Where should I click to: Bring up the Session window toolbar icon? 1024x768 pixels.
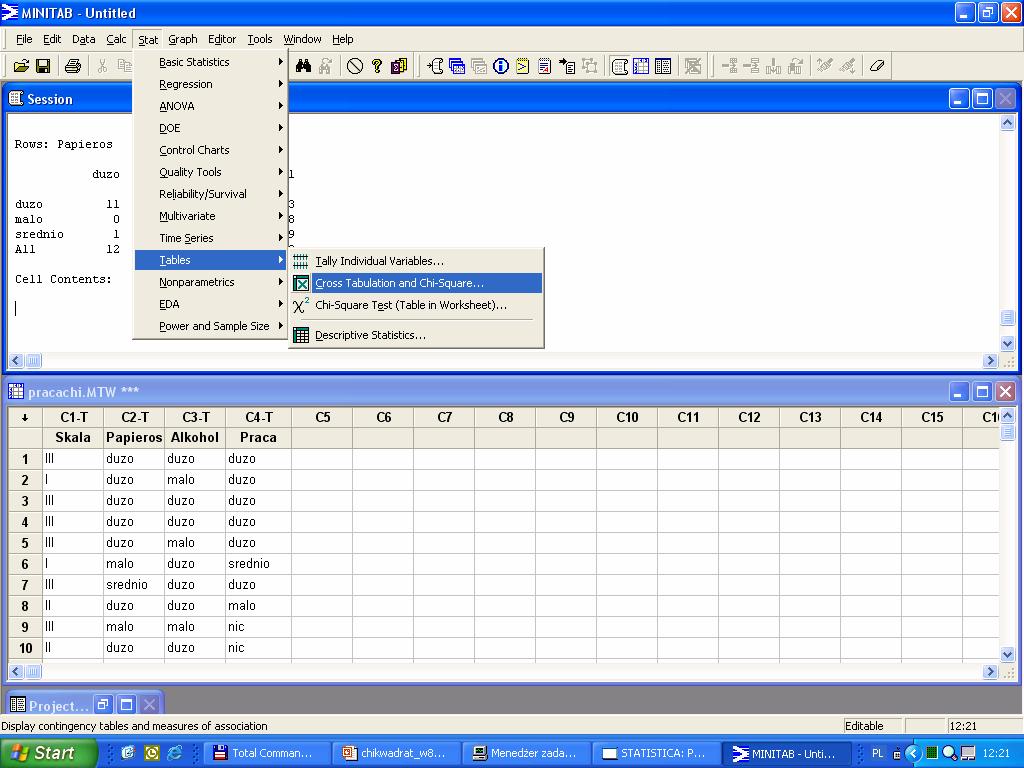click(620, 66)
